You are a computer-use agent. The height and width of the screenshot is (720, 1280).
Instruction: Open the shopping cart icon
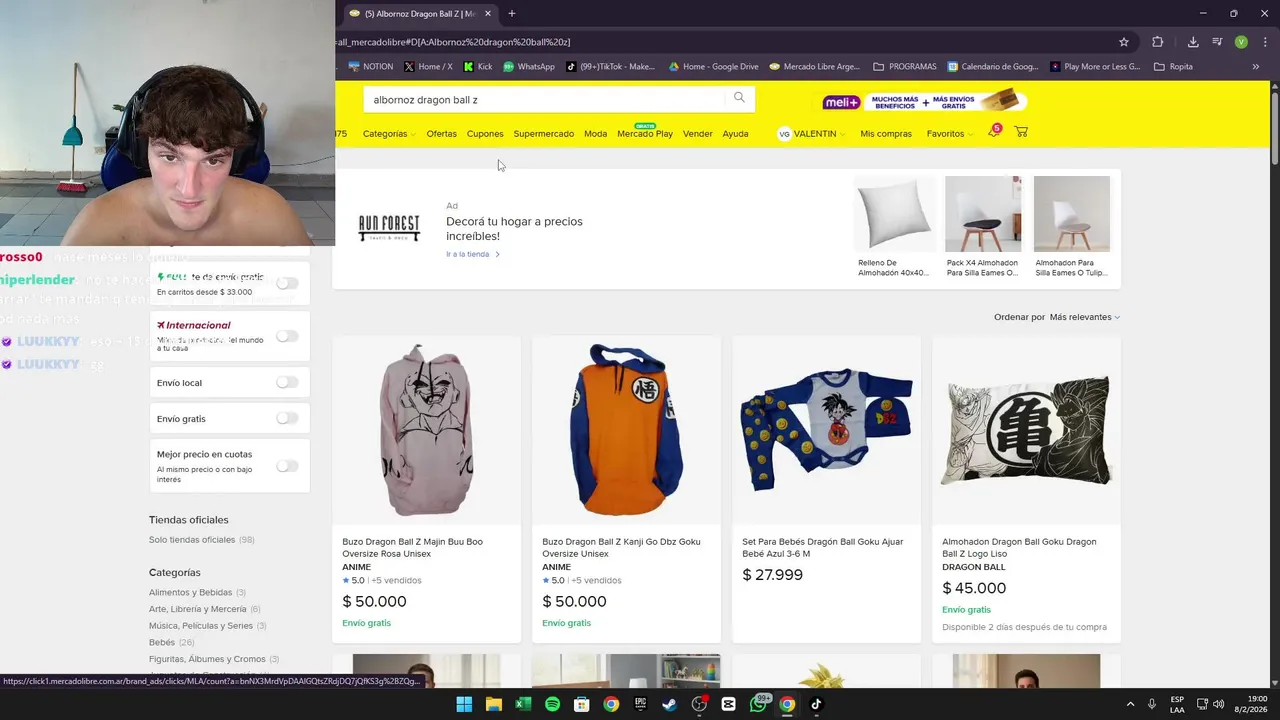coord(1021,132)
